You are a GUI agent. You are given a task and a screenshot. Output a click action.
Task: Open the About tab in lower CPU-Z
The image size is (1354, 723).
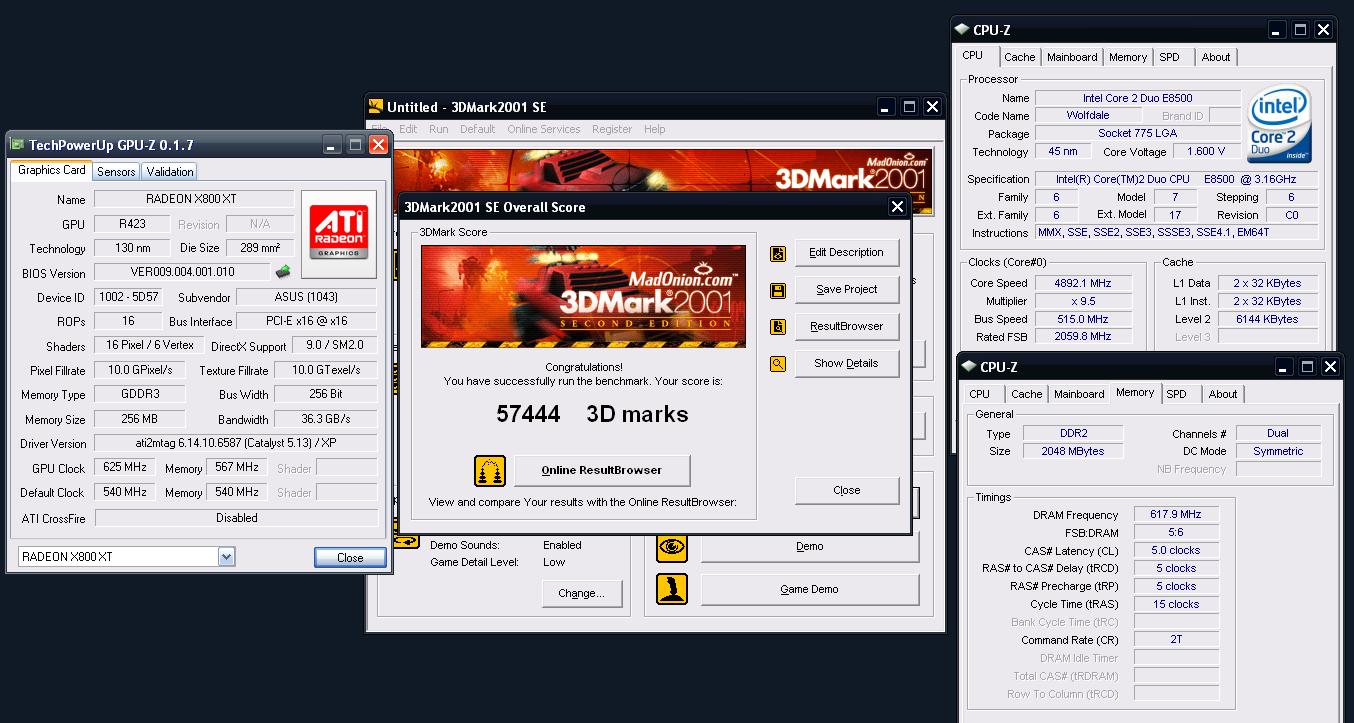point(1223,395)
